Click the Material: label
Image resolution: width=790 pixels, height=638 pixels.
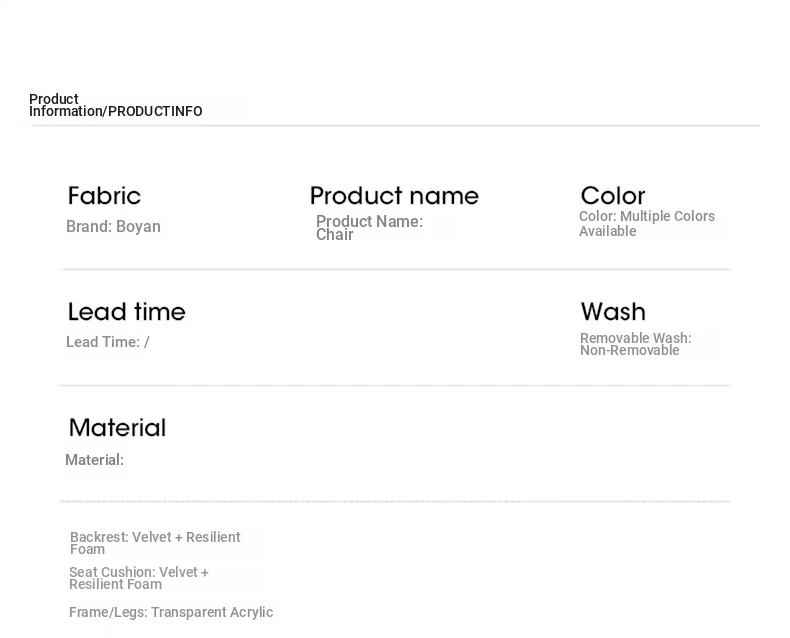pyautogui.click(x=94, y=460)
